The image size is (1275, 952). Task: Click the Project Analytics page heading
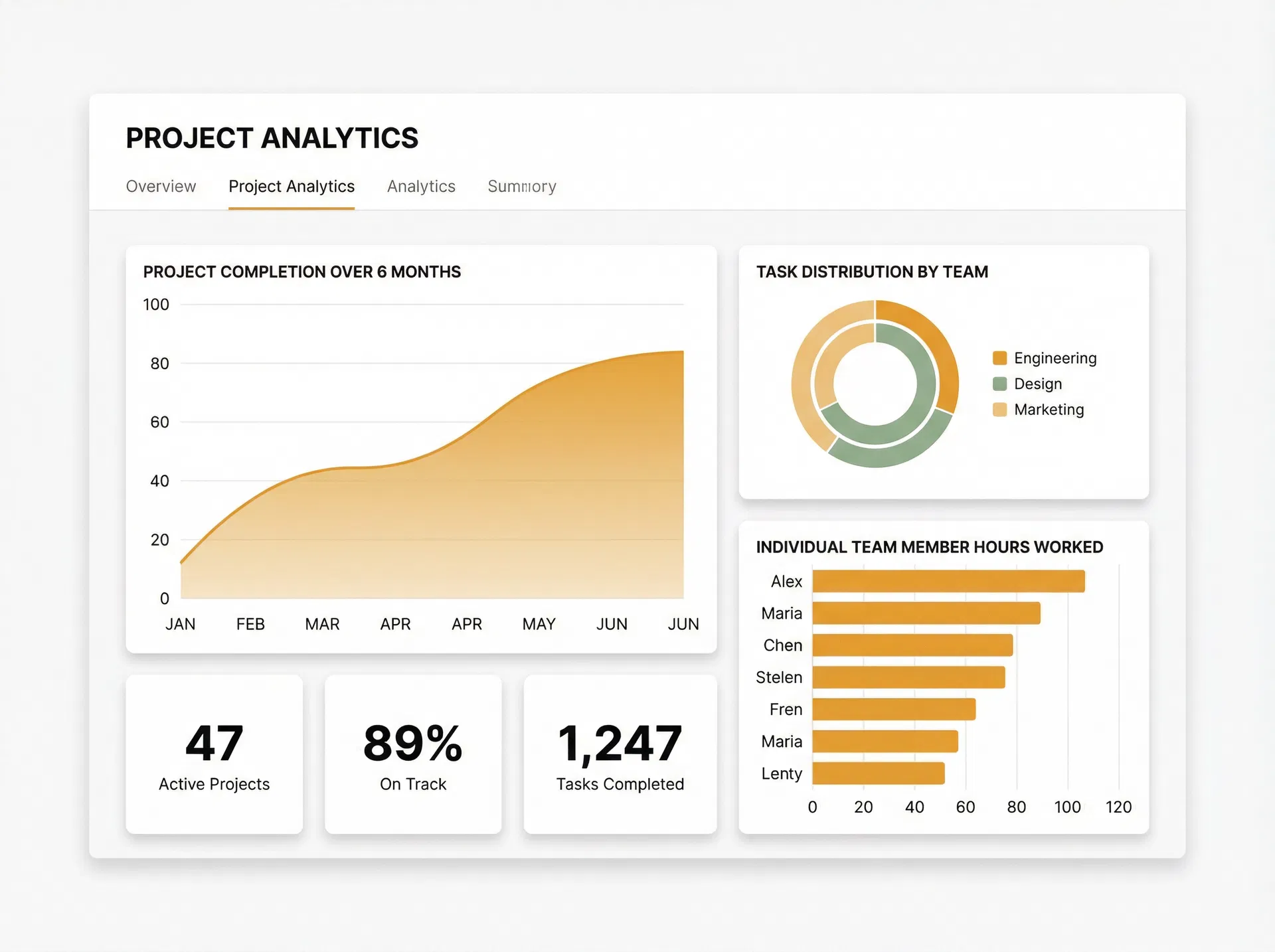pyautogui.click(x=272, y=138)
